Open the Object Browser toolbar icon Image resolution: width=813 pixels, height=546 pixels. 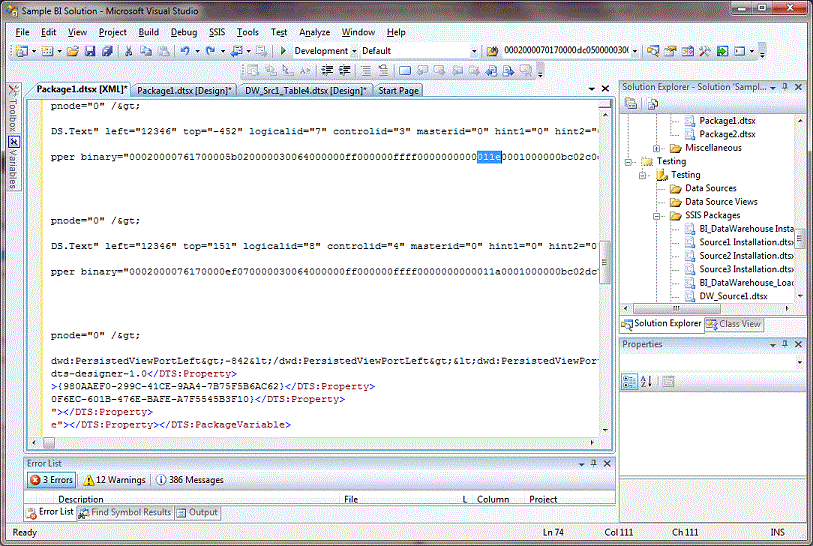pos(688,51)
